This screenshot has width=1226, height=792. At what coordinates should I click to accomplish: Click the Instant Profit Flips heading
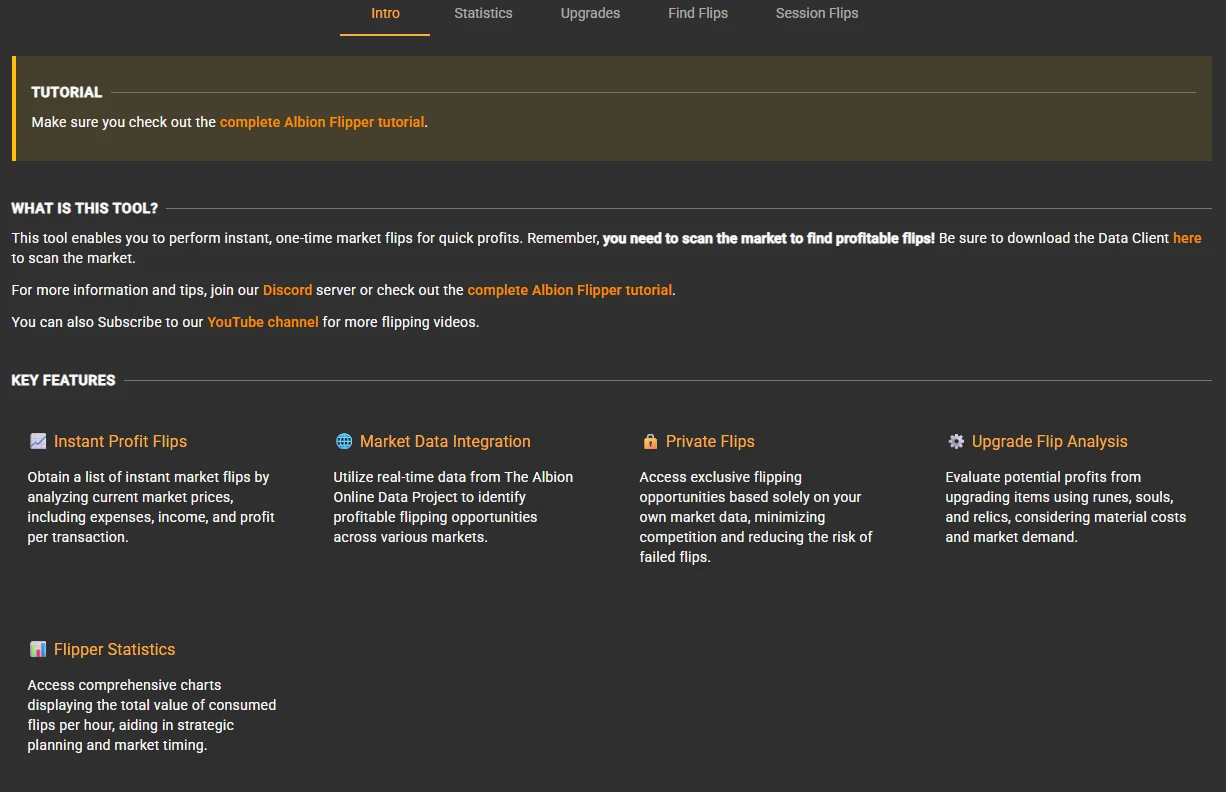pyautogui.click(x=120, y=441)
